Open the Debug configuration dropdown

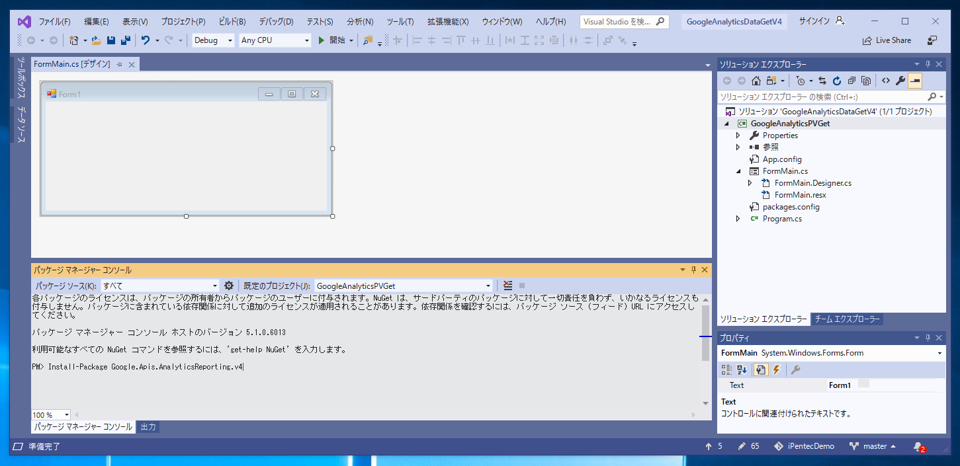click(213, 40)
